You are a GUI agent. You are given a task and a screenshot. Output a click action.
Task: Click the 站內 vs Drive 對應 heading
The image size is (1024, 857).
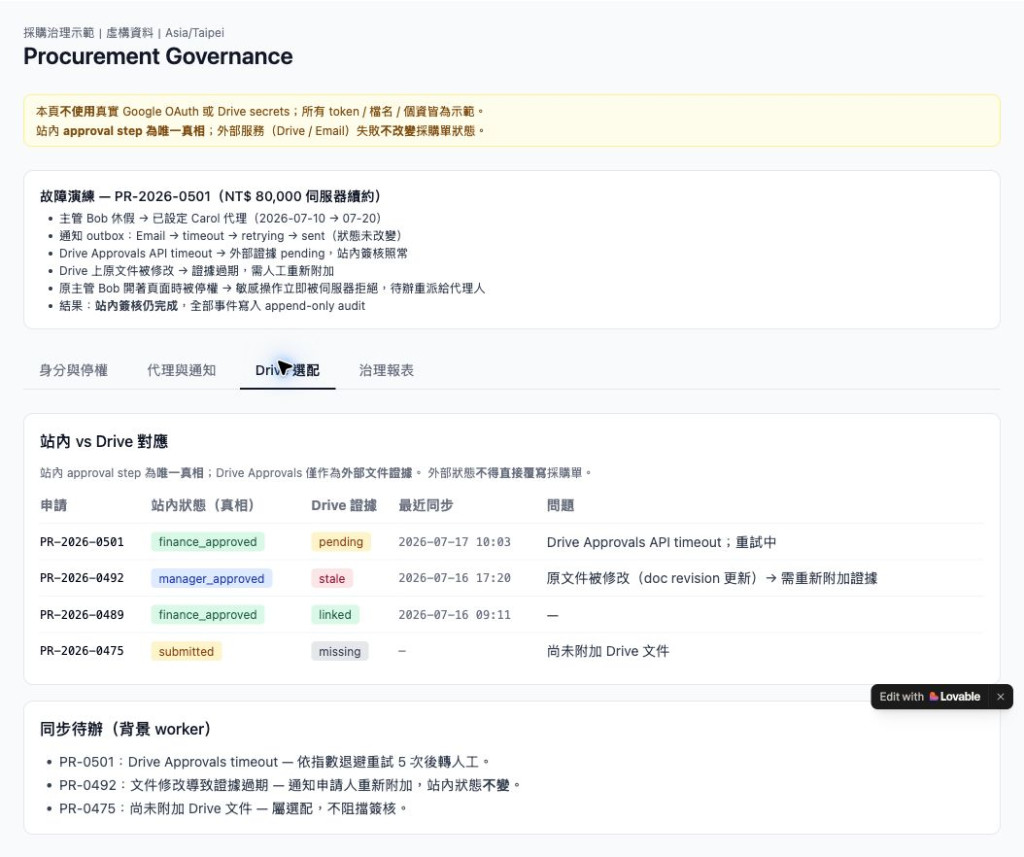(x=104, y=442)
